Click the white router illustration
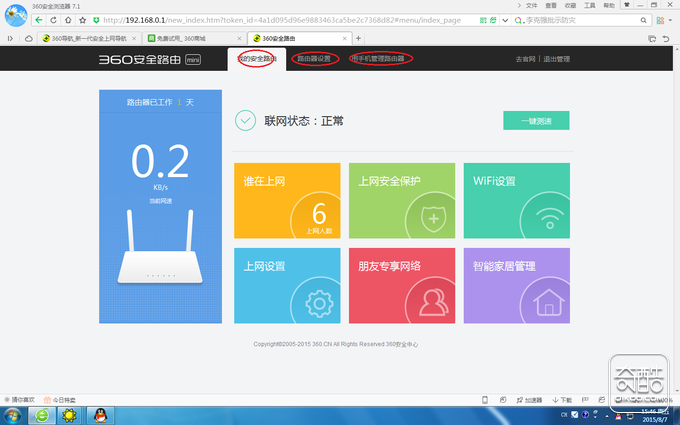 pyautogui.click(x=160, y=247)
